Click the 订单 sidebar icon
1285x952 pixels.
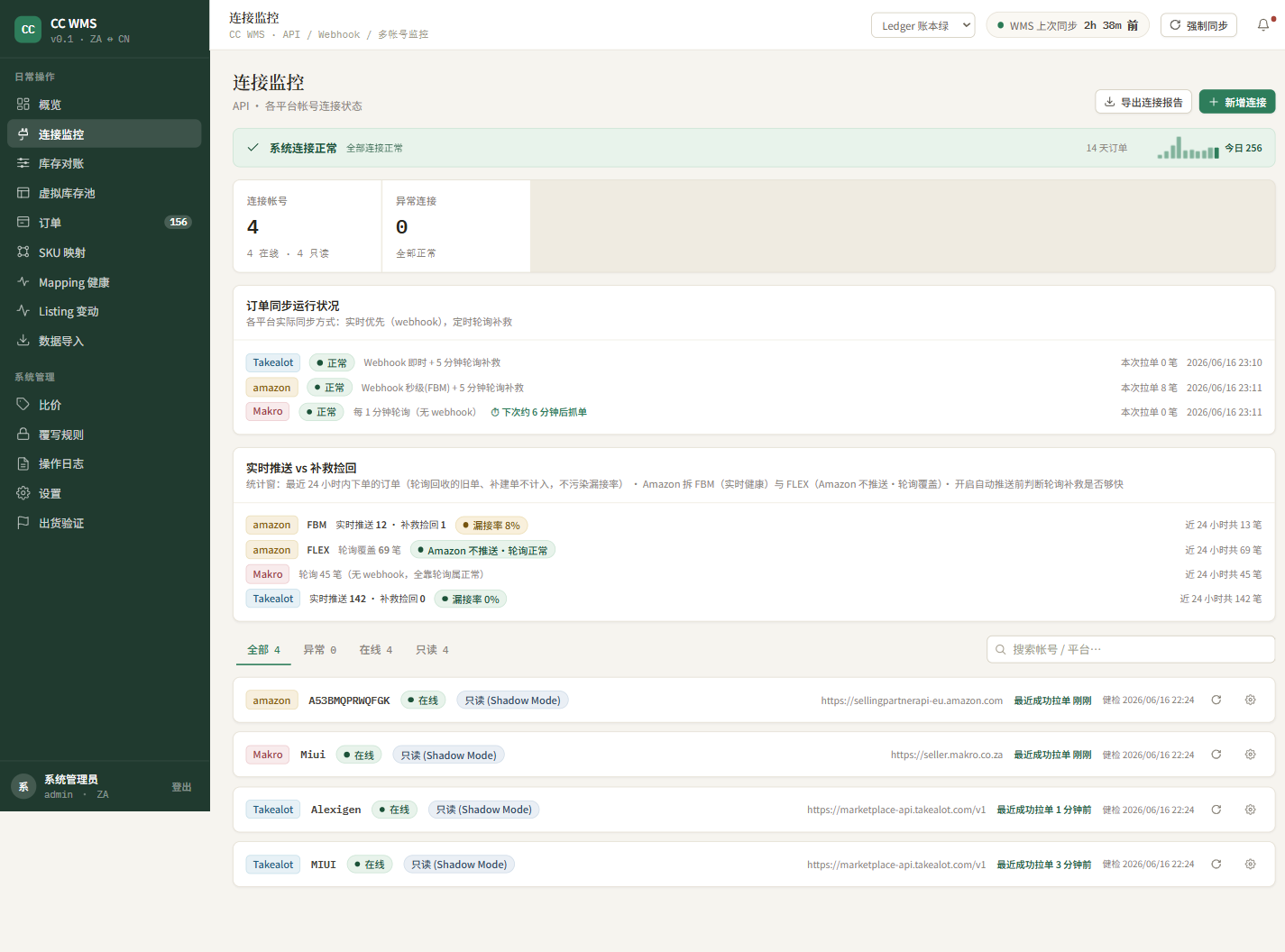click(23, 223)
